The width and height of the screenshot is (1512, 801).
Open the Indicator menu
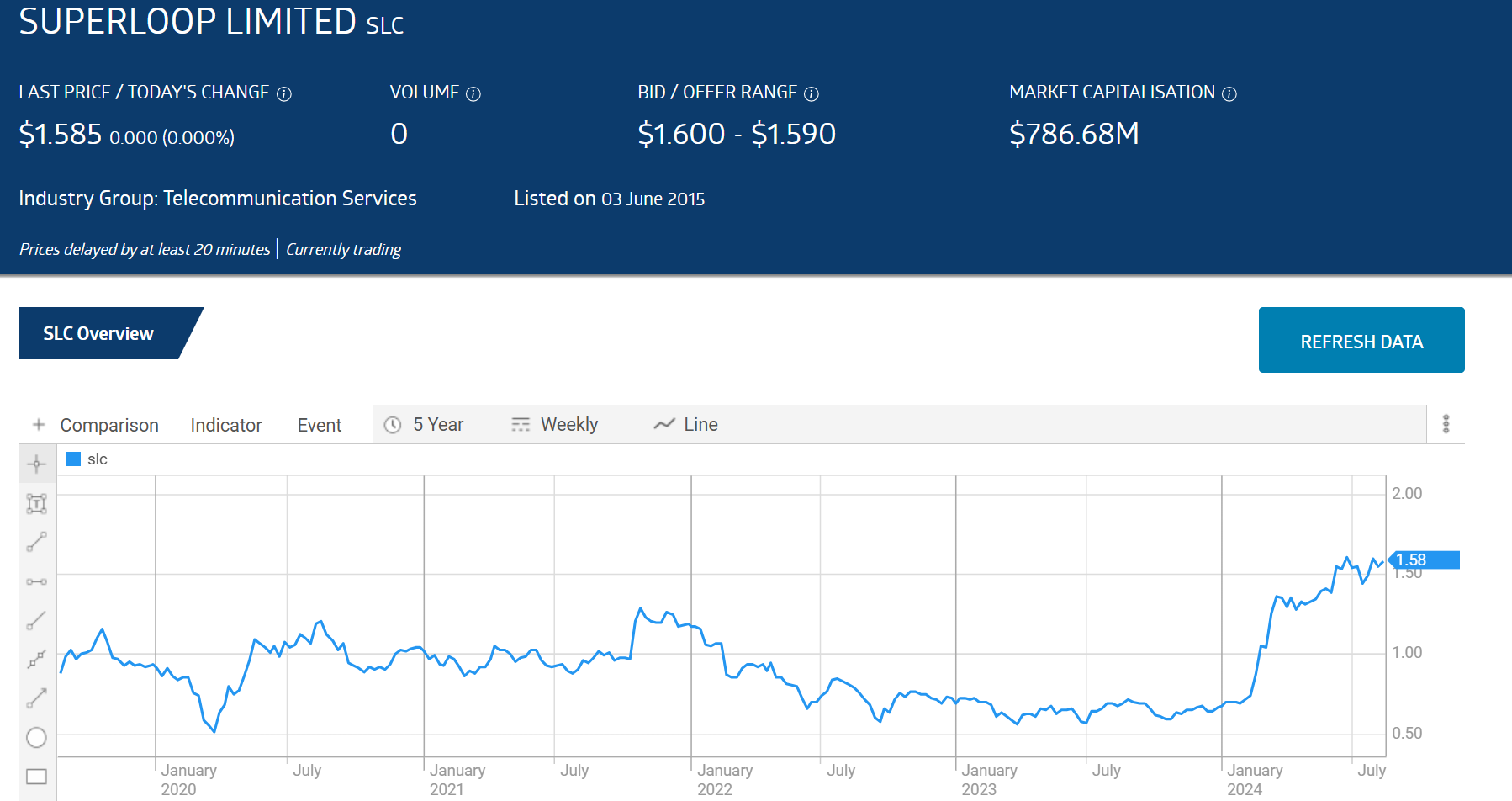click(226, 425)
